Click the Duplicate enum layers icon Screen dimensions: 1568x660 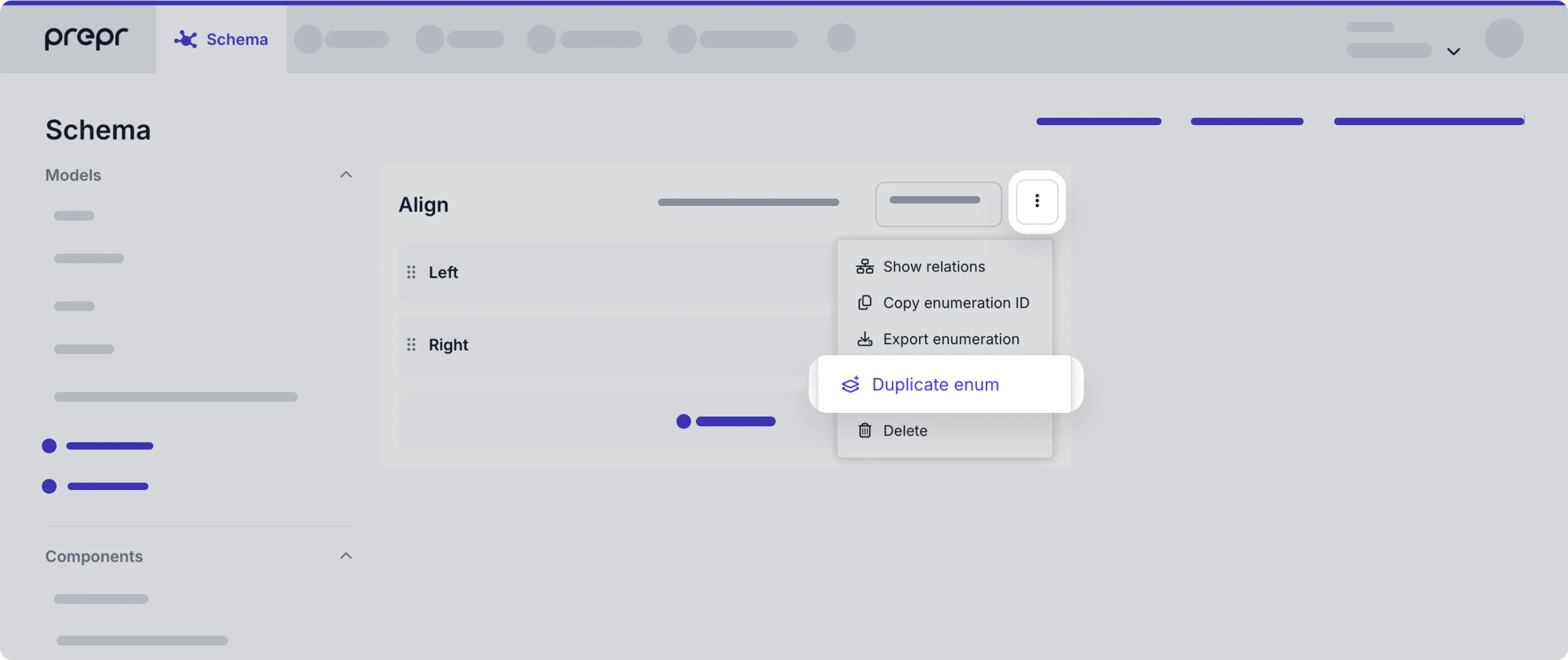(x=851, y=384)
